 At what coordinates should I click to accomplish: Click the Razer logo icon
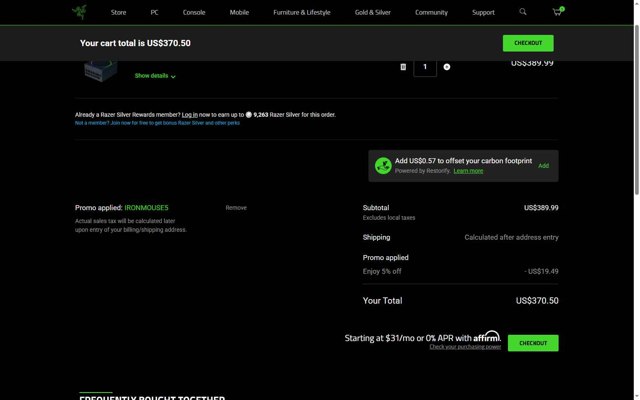coord(79,12)
